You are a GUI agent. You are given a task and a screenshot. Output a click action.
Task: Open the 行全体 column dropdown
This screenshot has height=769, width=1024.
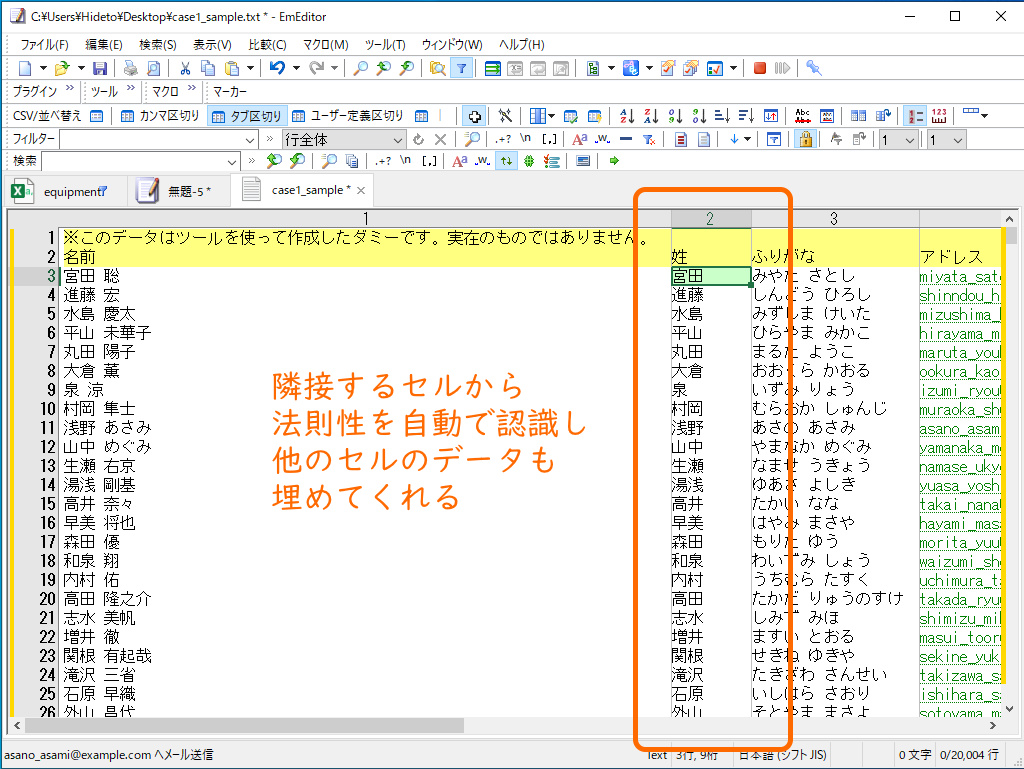tap(398, 140)
